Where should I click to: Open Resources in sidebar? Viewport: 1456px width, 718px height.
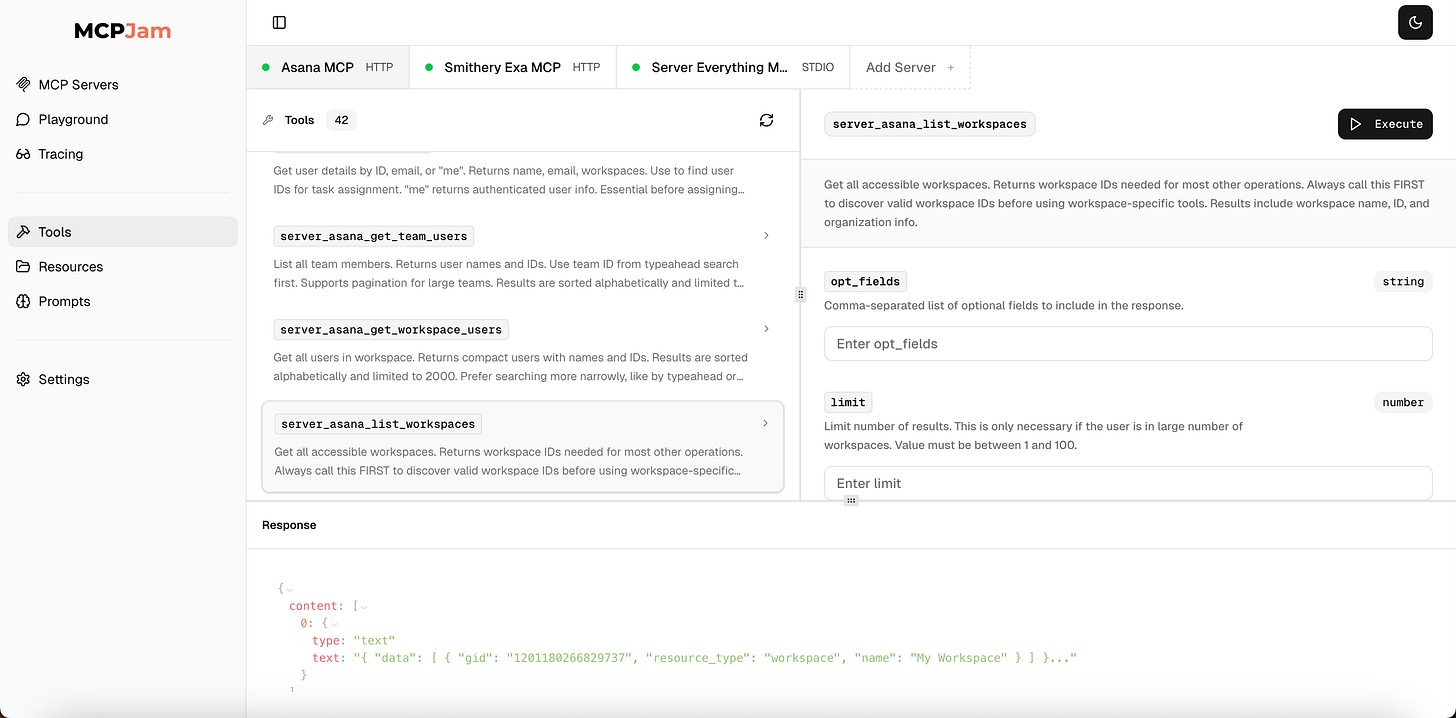[x=123, y=267]
